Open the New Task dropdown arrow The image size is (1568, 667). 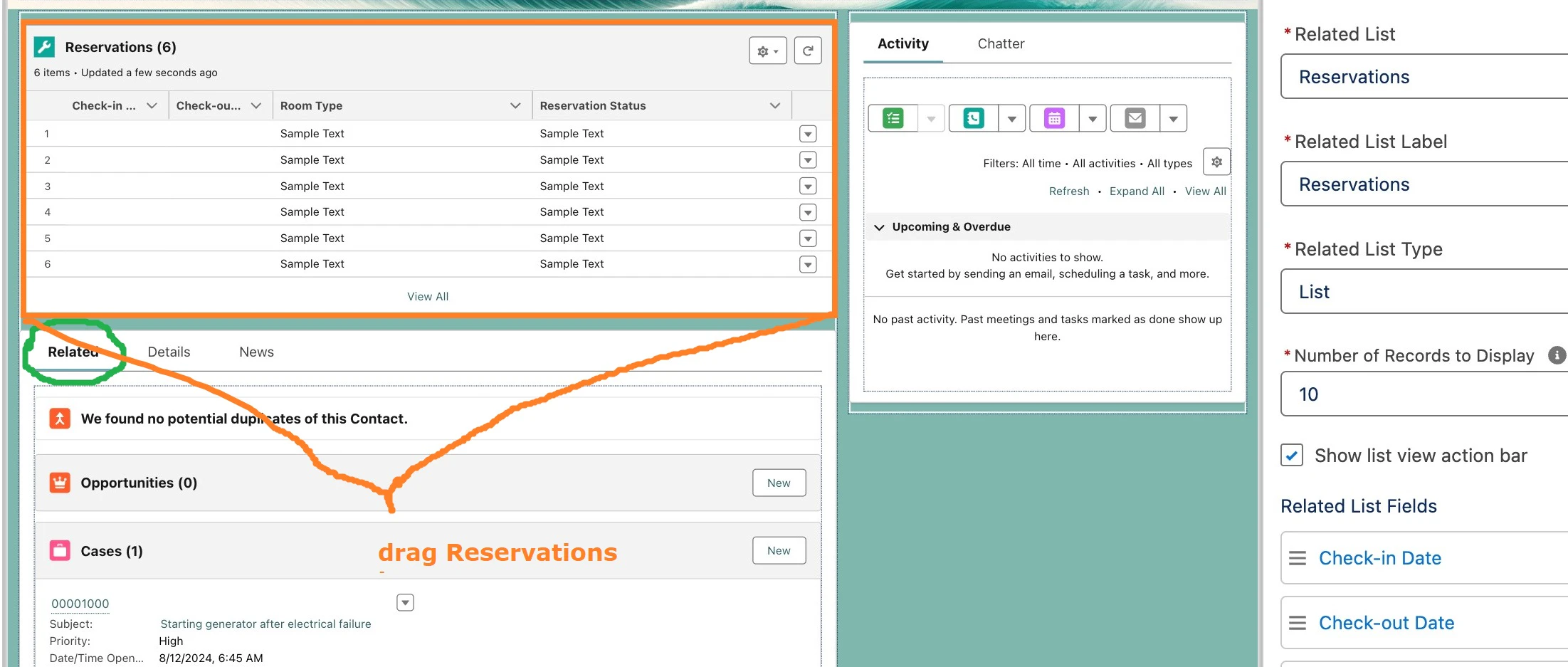click(931, 118)
